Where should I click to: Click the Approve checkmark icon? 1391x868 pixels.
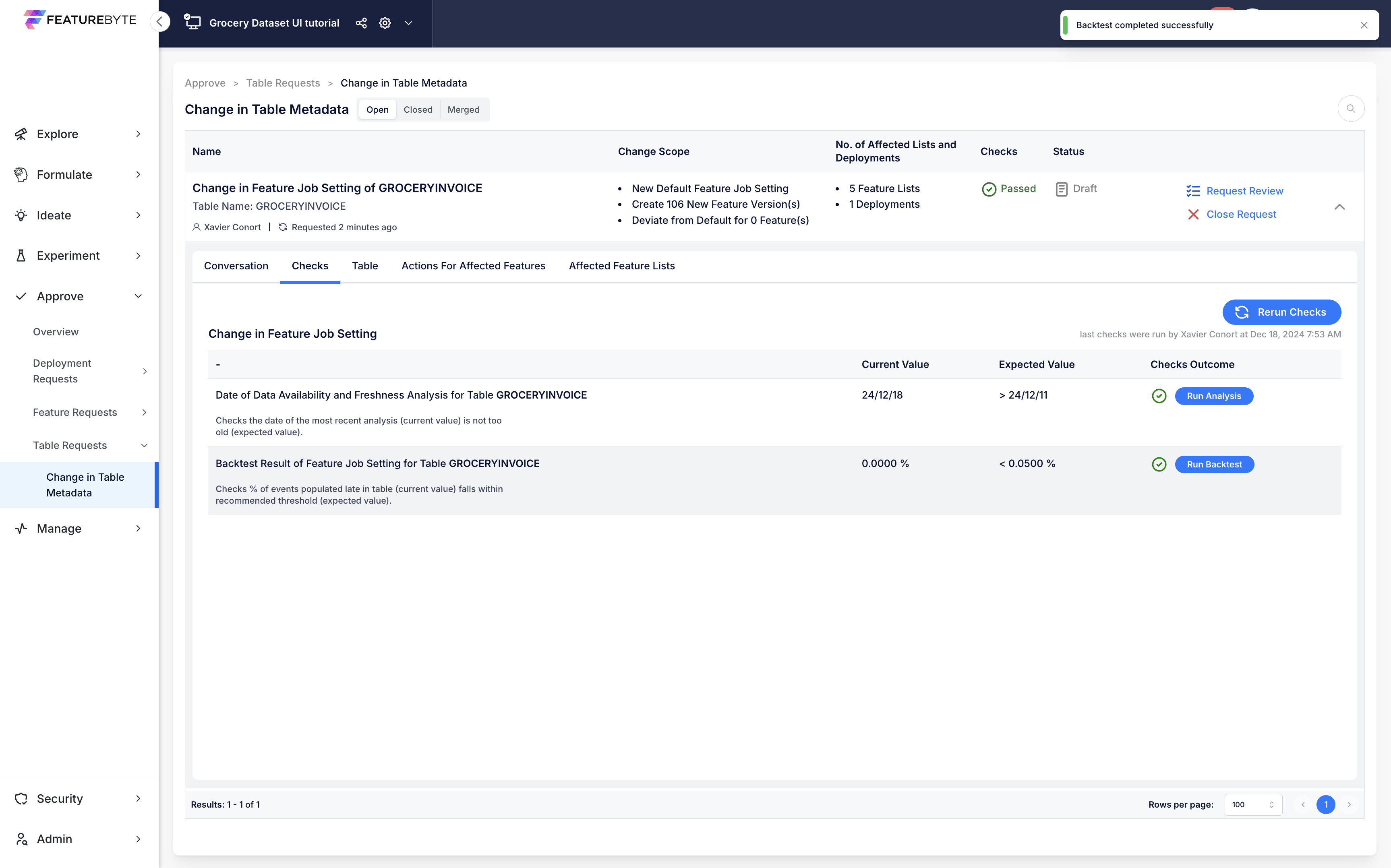[21, 296]
